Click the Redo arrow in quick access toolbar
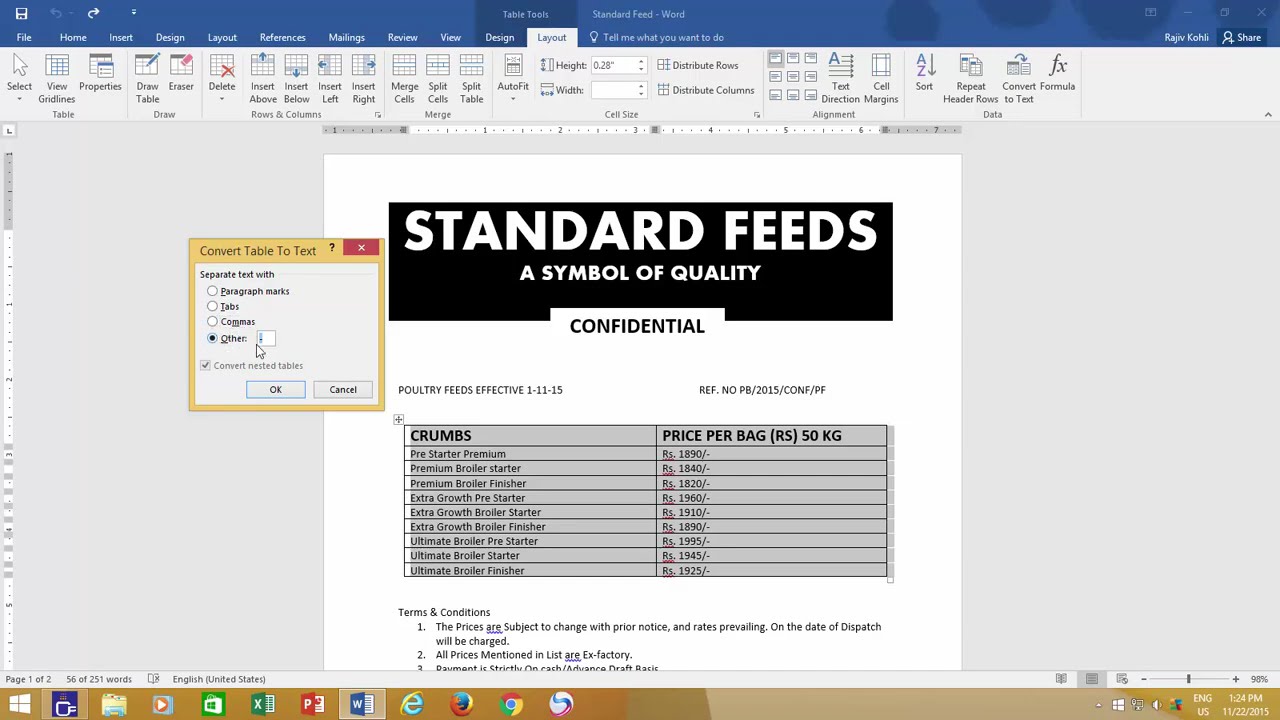The width and height of the screenshot is (1280, 720). pos(93,13)
